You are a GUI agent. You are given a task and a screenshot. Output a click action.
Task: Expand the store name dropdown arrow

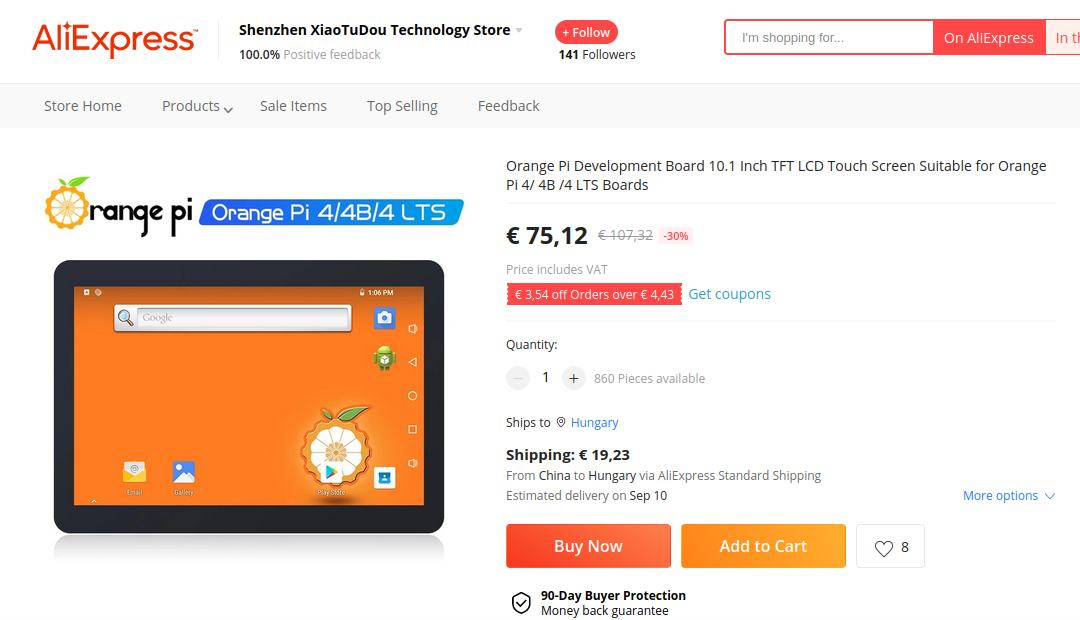pos(519,30)
